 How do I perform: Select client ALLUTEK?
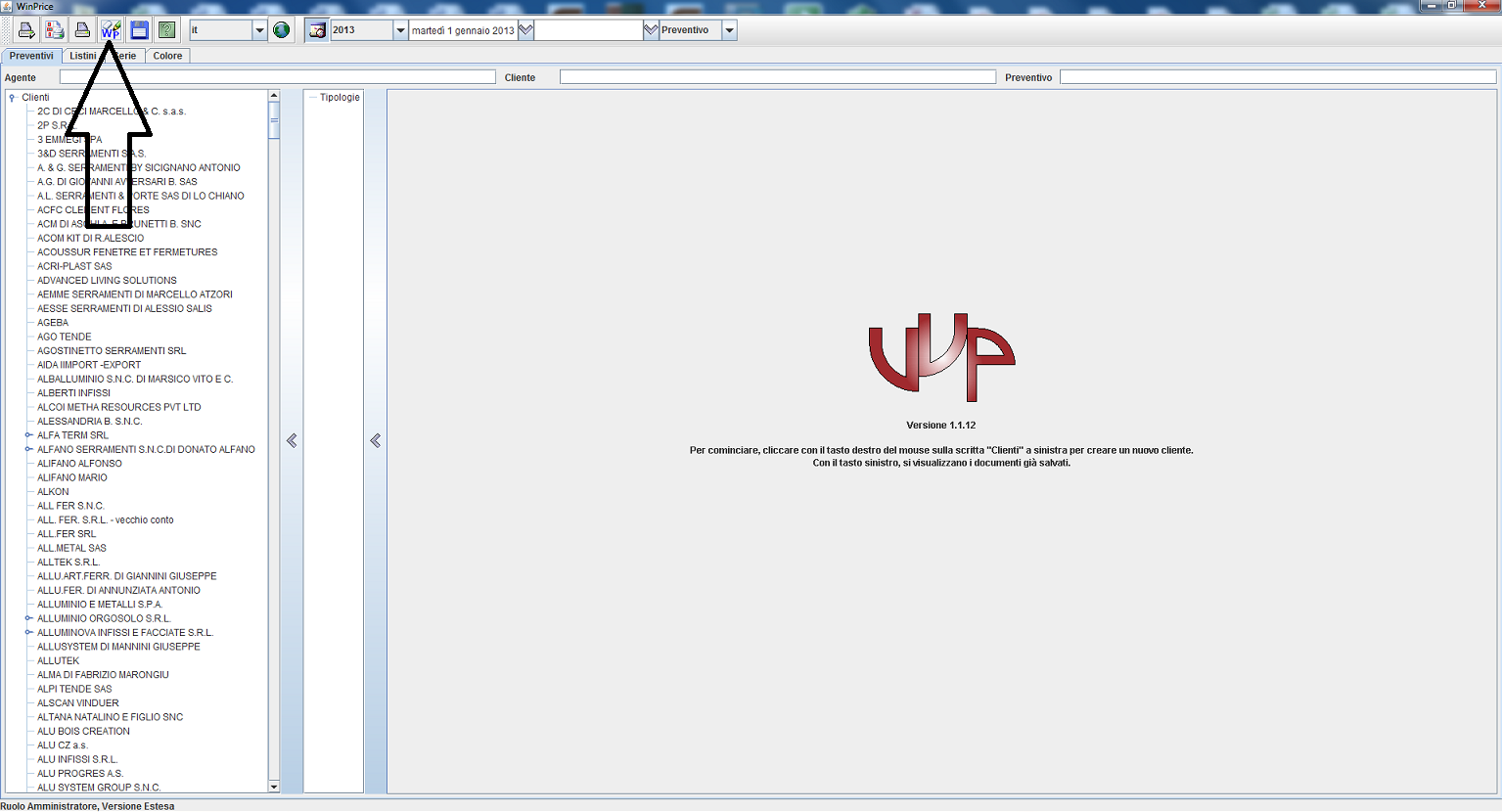point(58,660)
